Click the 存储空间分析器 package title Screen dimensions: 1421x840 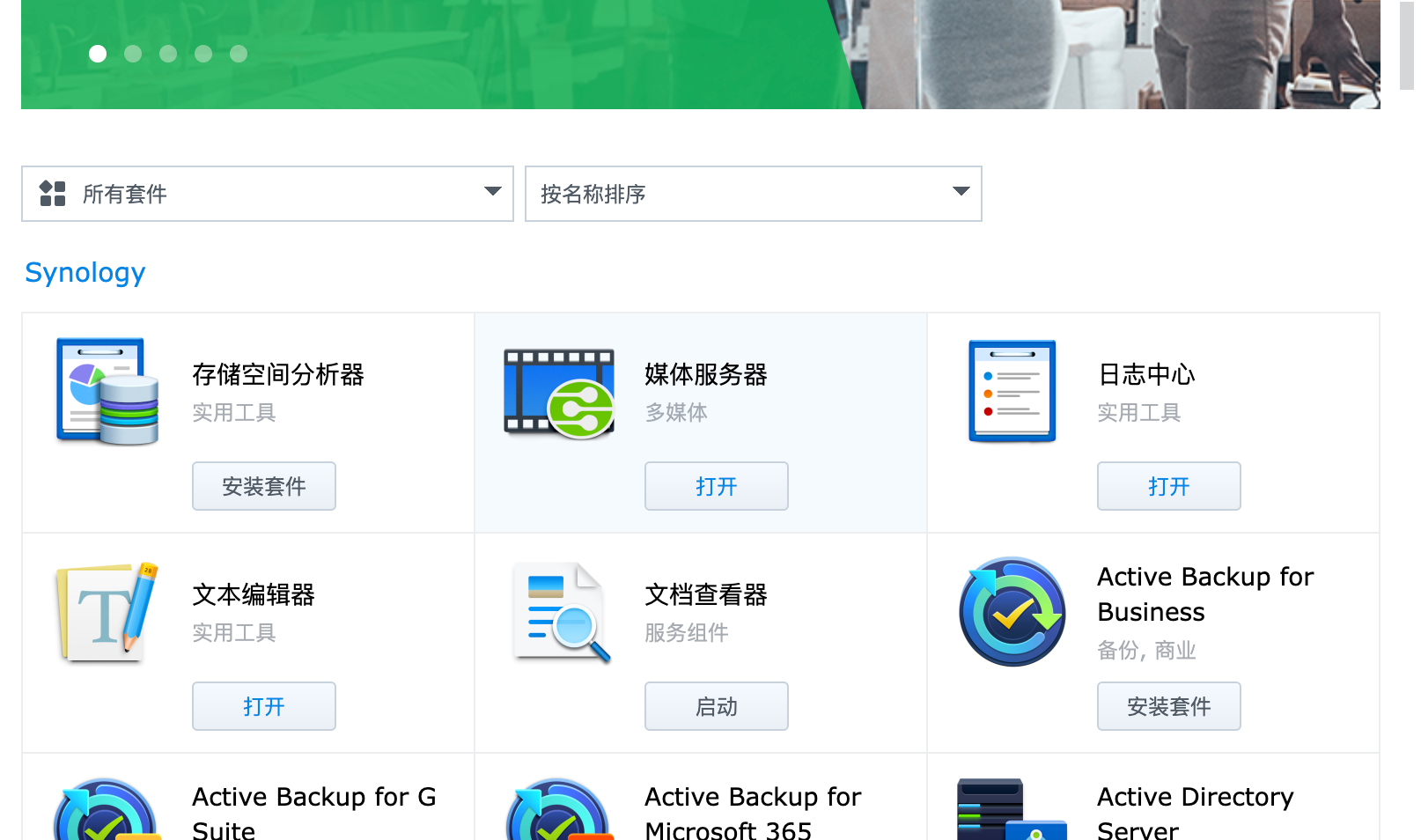278,374
